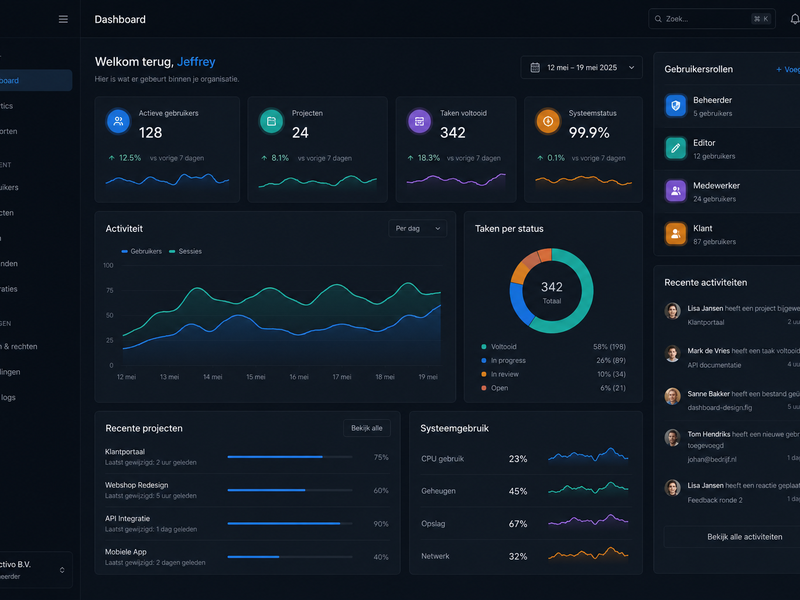Open the date range dropdown 12 mei – 19 mei 2025
Image resolution: width=800 pixels, height=600 pixels.
click(581, 67)
